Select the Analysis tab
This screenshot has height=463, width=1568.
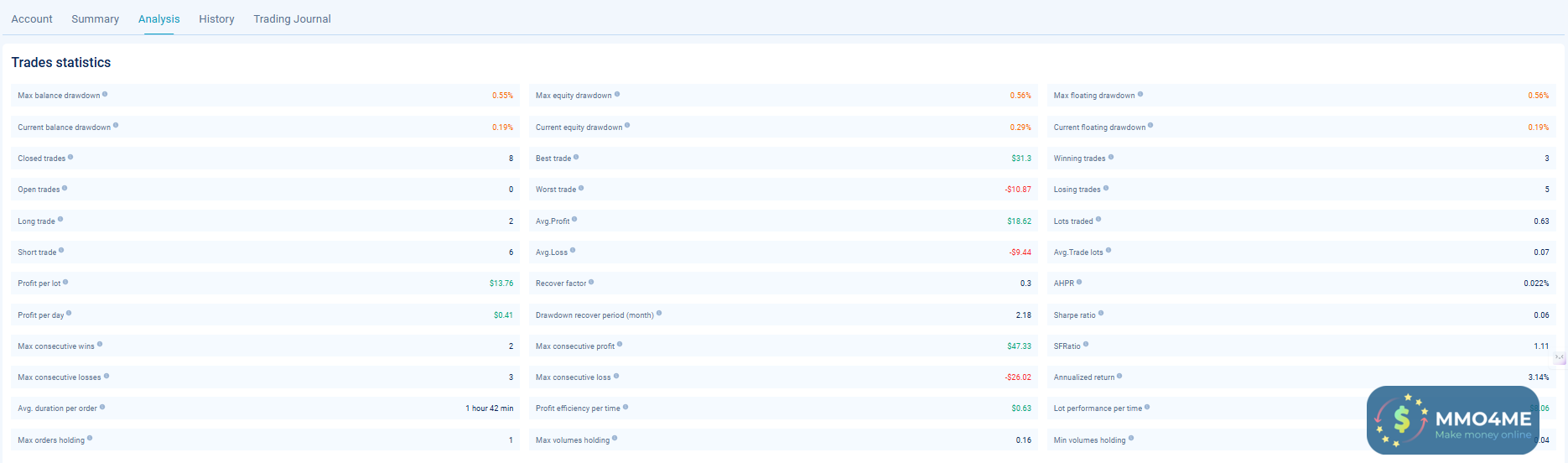pos(159,18)
